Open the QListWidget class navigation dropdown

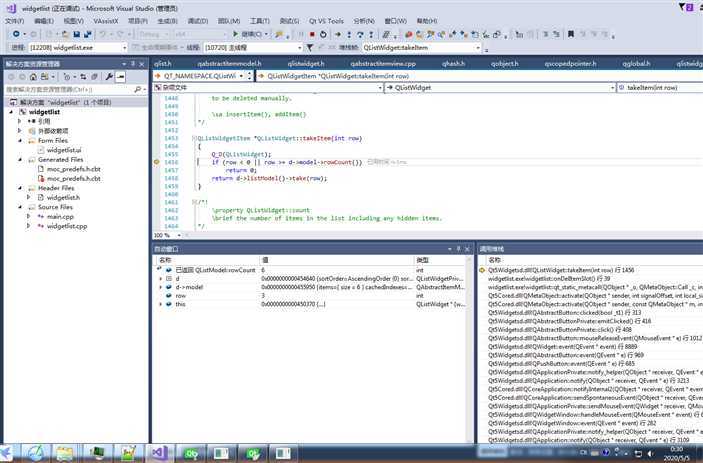(612, 88)
